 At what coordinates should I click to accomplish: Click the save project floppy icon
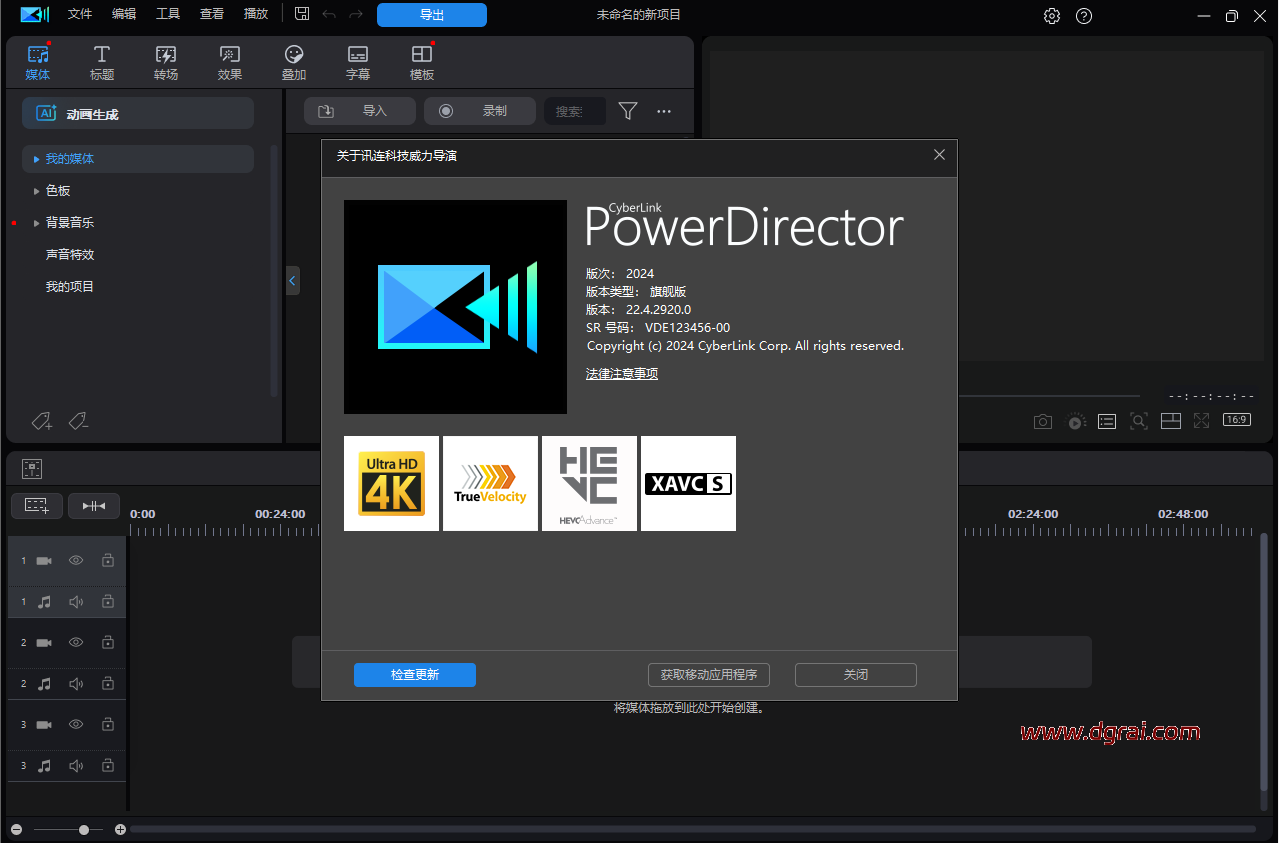[x=302, y=14]
